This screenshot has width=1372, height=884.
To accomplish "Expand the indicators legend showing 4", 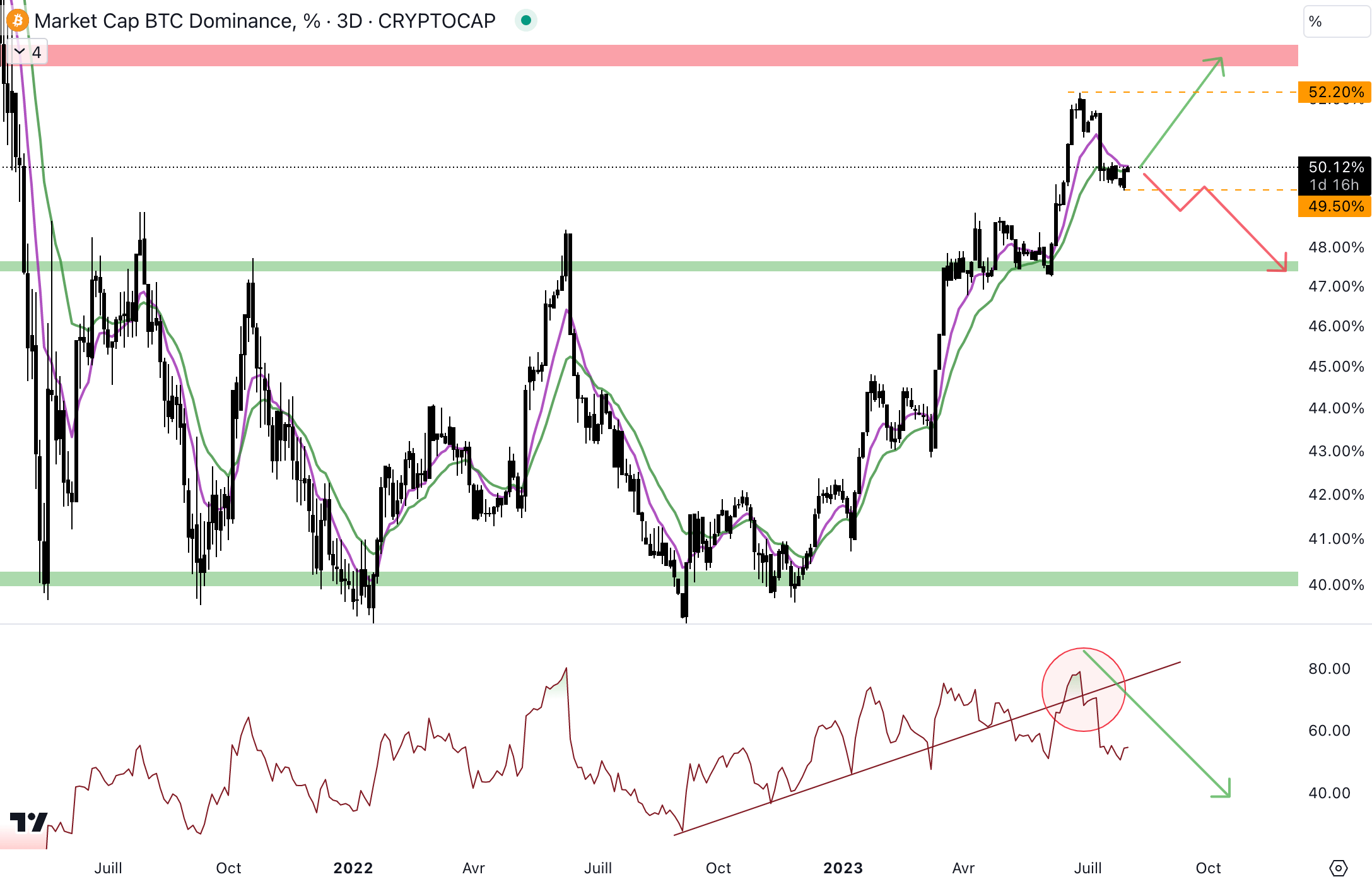I will click(28, 52).
